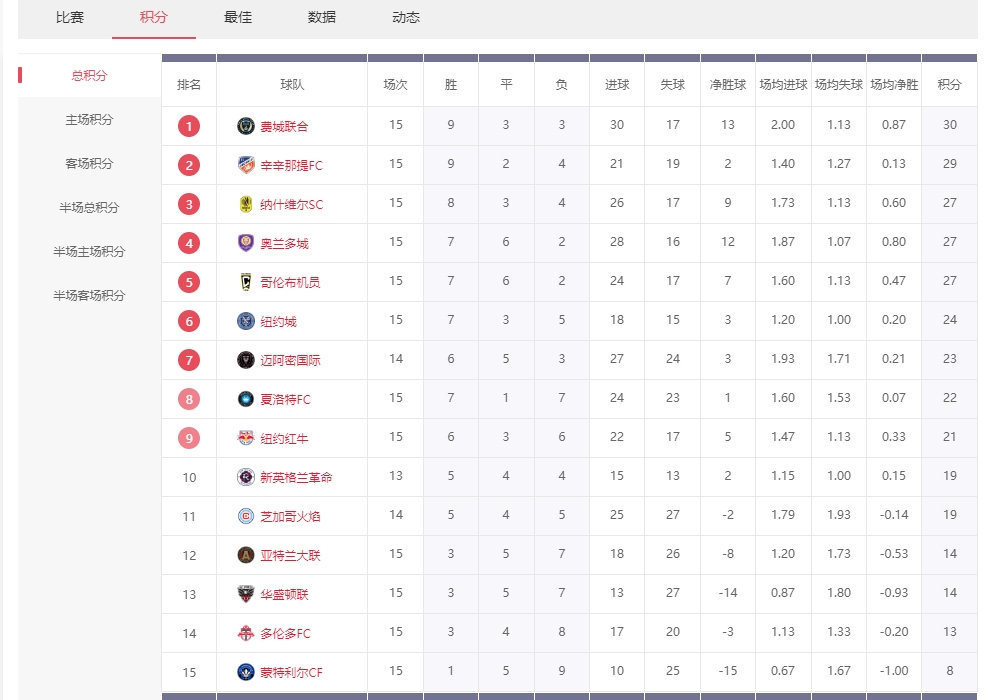Open the 新英格兰革命 team link
Viewport: 987px width, 700px height.
(x=296, y=477)
